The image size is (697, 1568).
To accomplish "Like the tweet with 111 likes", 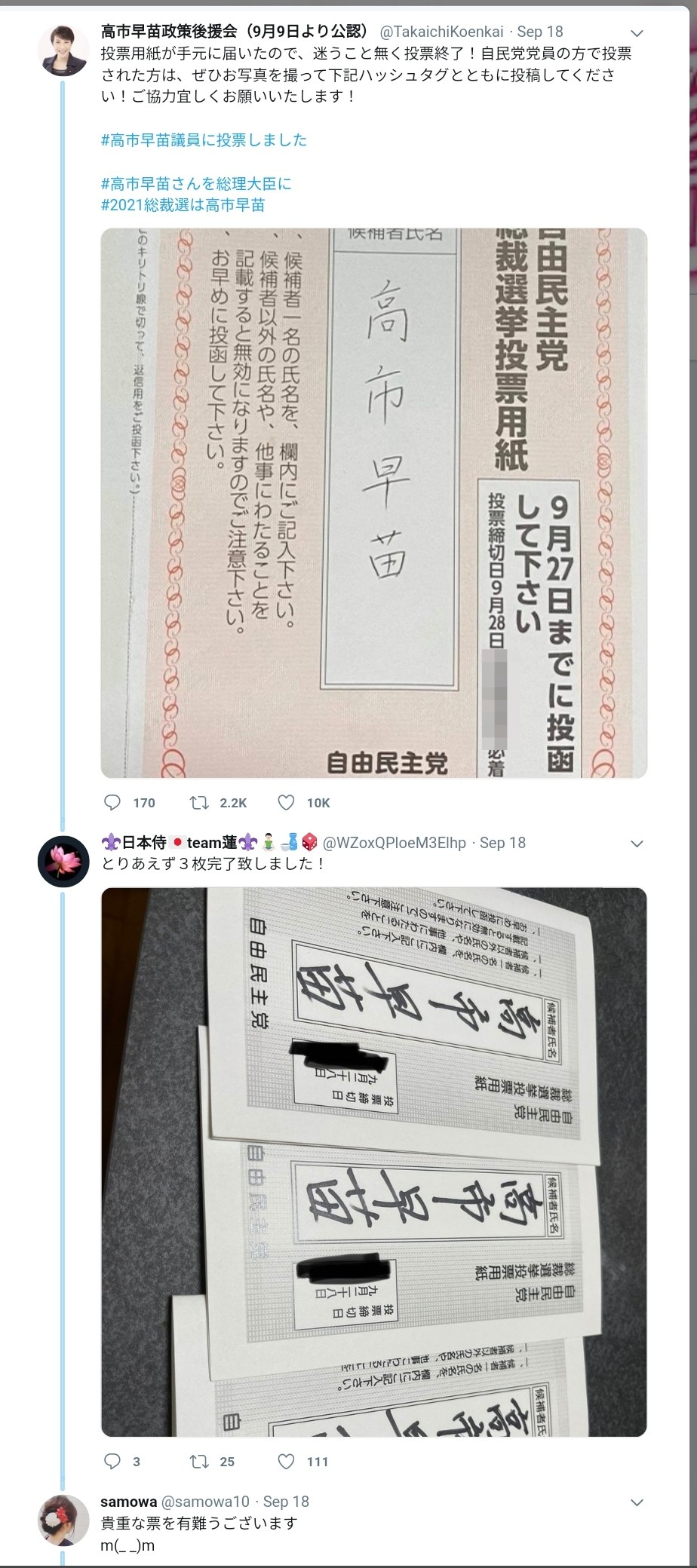I will [x=287, y=1462].
